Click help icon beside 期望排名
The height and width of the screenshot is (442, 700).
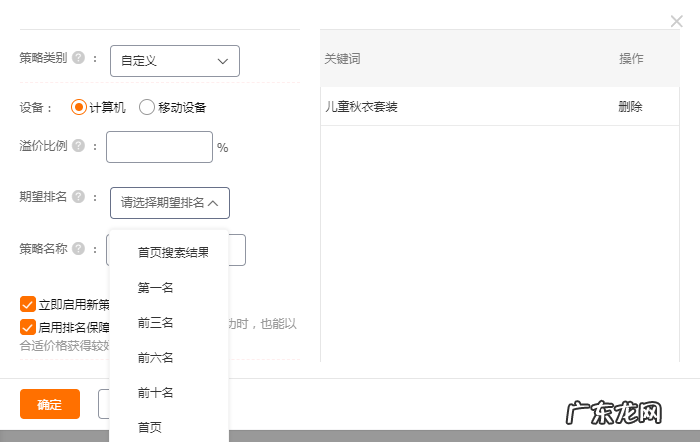pos(79,196)
